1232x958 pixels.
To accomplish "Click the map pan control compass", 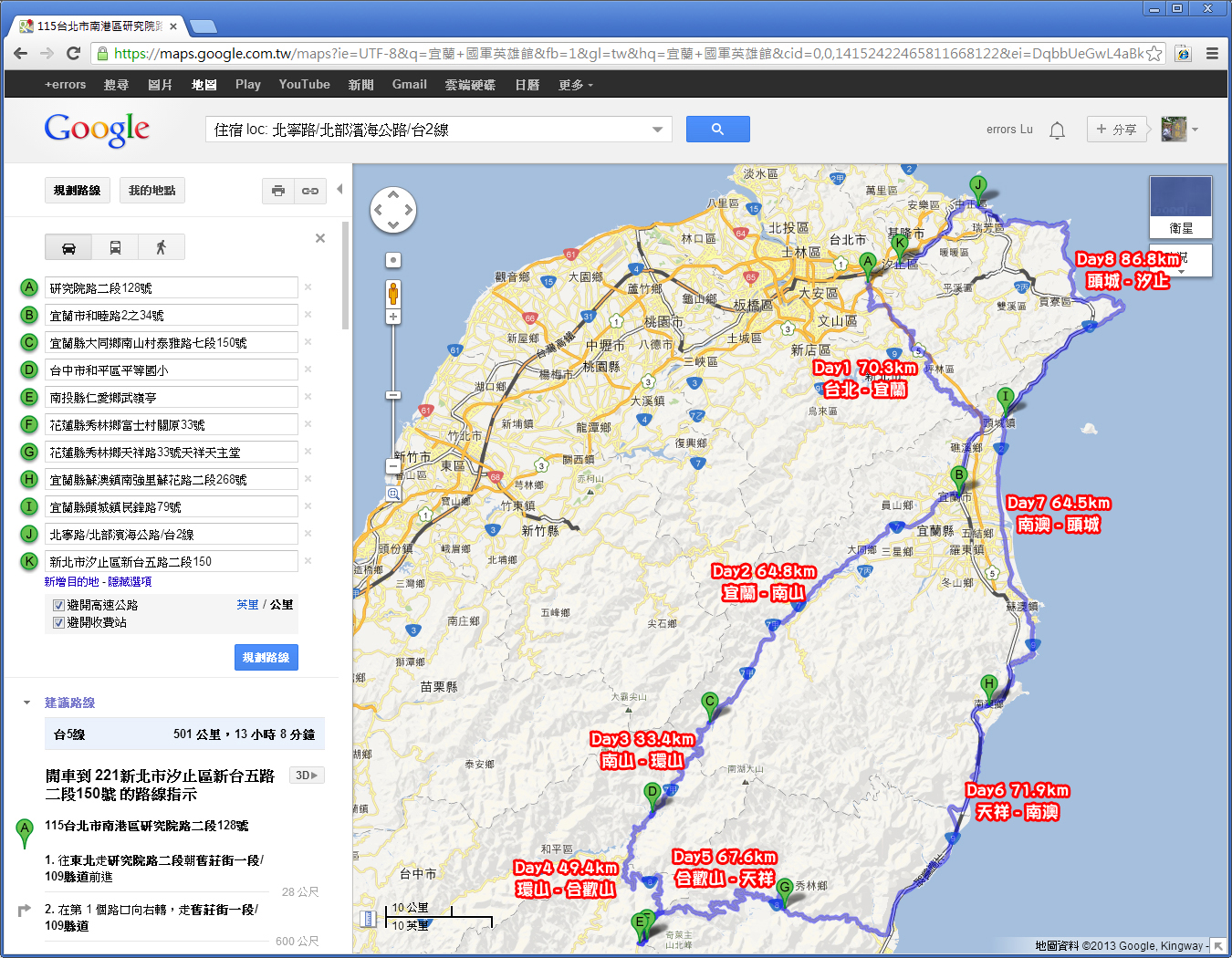I will [393, 210].
